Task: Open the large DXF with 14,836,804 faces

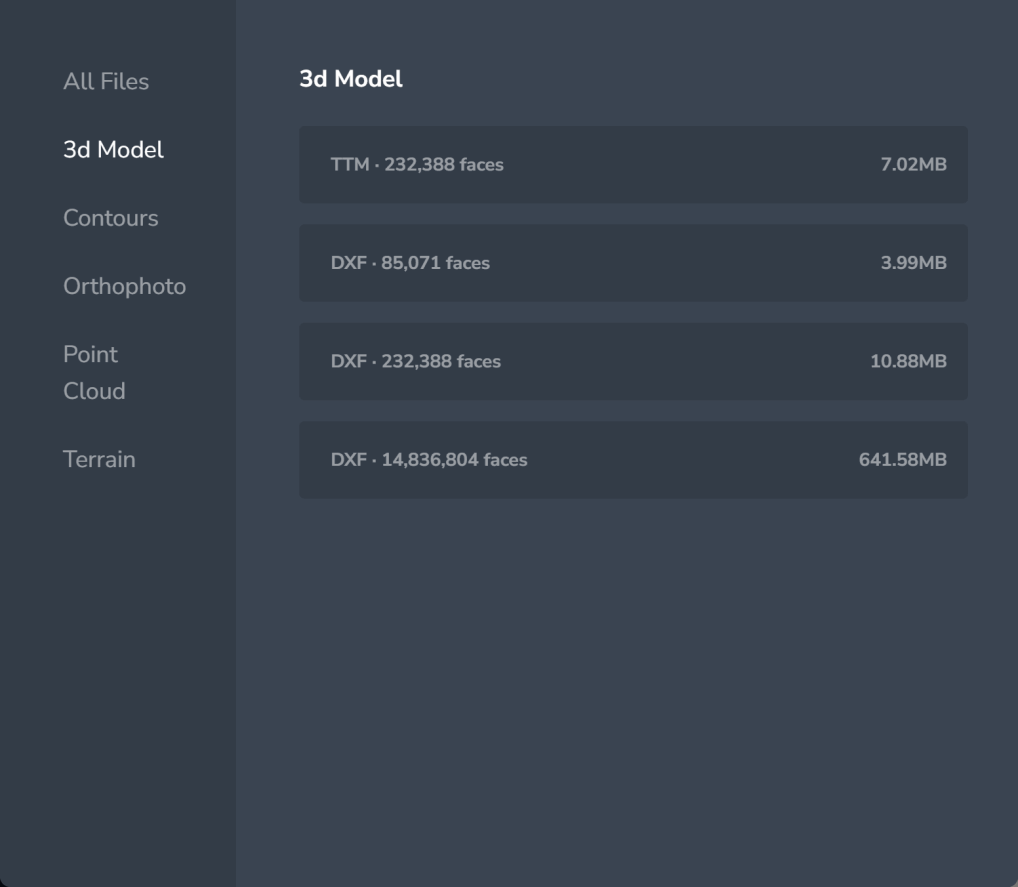Action: (x=633, y=459)
